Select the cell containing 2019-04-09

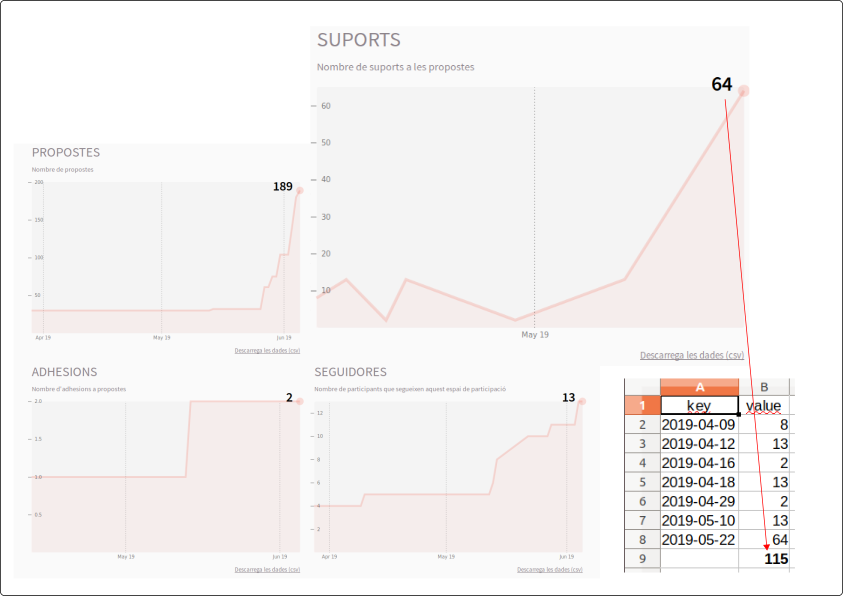click(x=699, y=425)
